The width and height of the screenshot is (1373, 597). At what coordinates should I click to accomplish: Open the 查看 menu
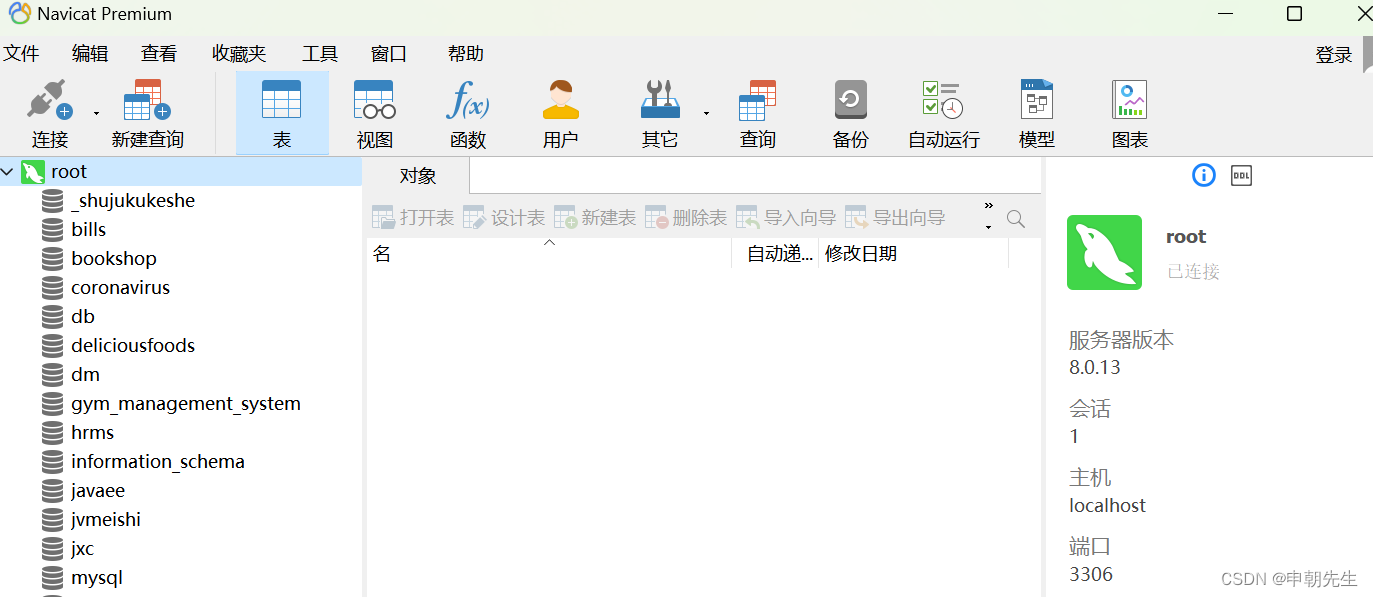159,54
